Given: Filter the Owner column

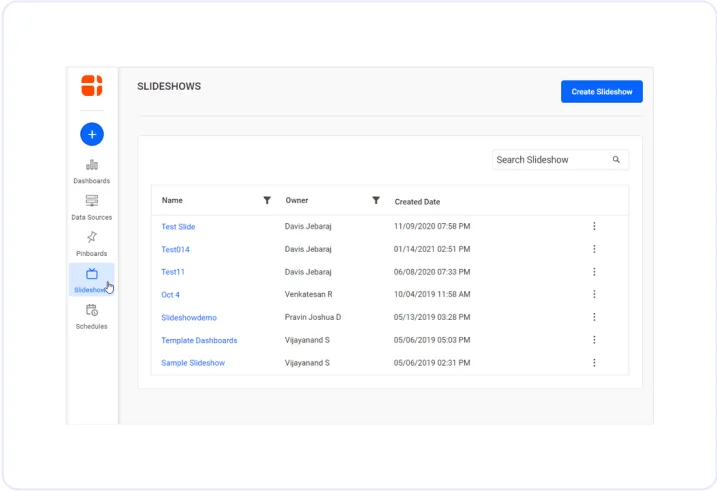Looking at the screenshot, I should 376,200.
